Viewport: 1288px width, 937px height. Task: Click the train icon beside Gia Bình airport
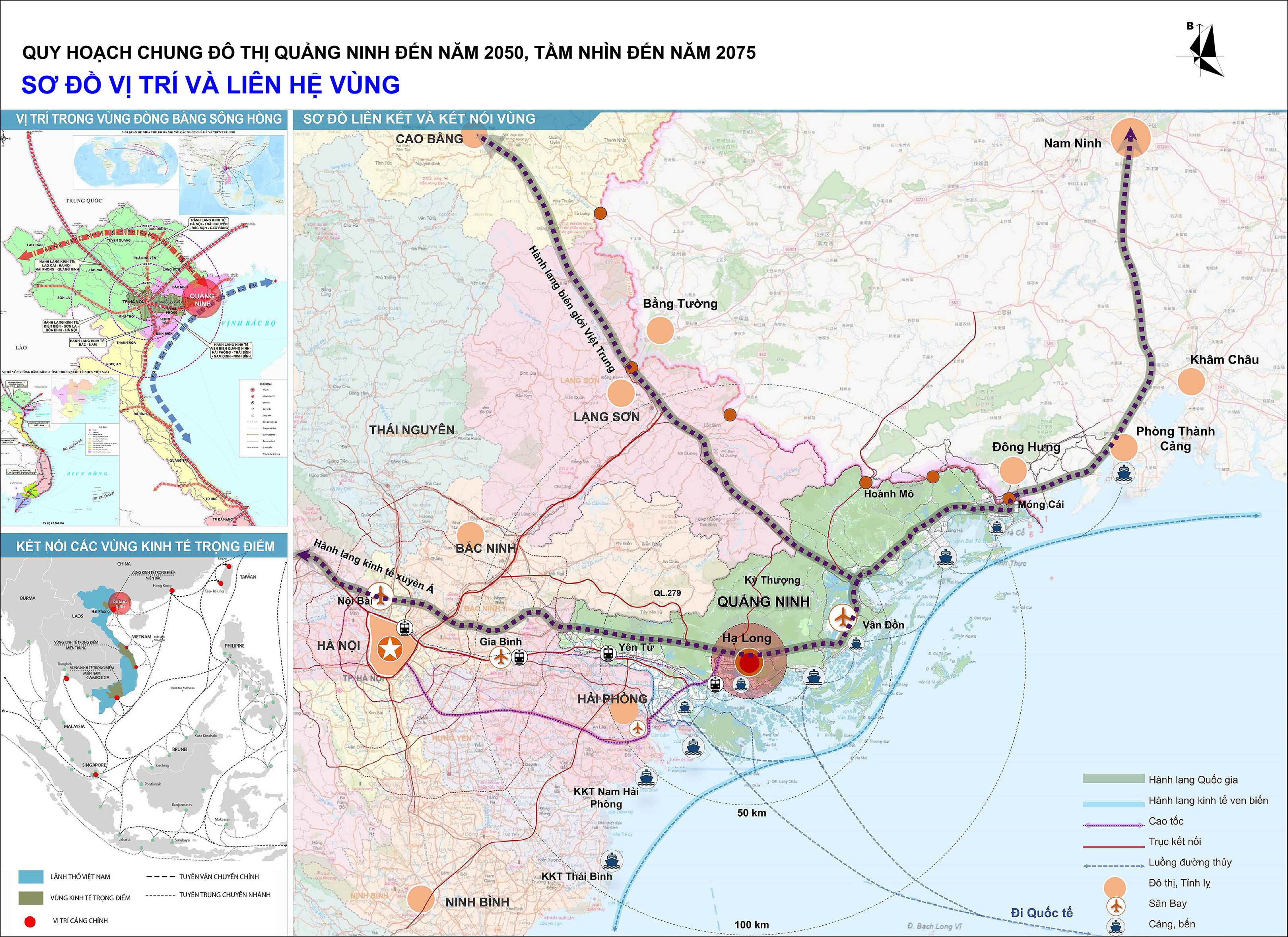coord(519,657)
